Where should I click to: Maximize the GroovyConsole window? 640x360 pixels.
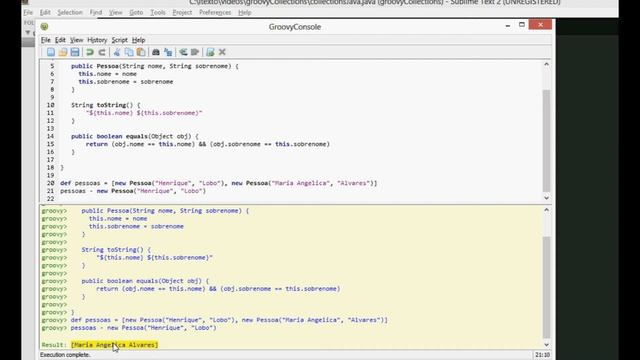522,25
